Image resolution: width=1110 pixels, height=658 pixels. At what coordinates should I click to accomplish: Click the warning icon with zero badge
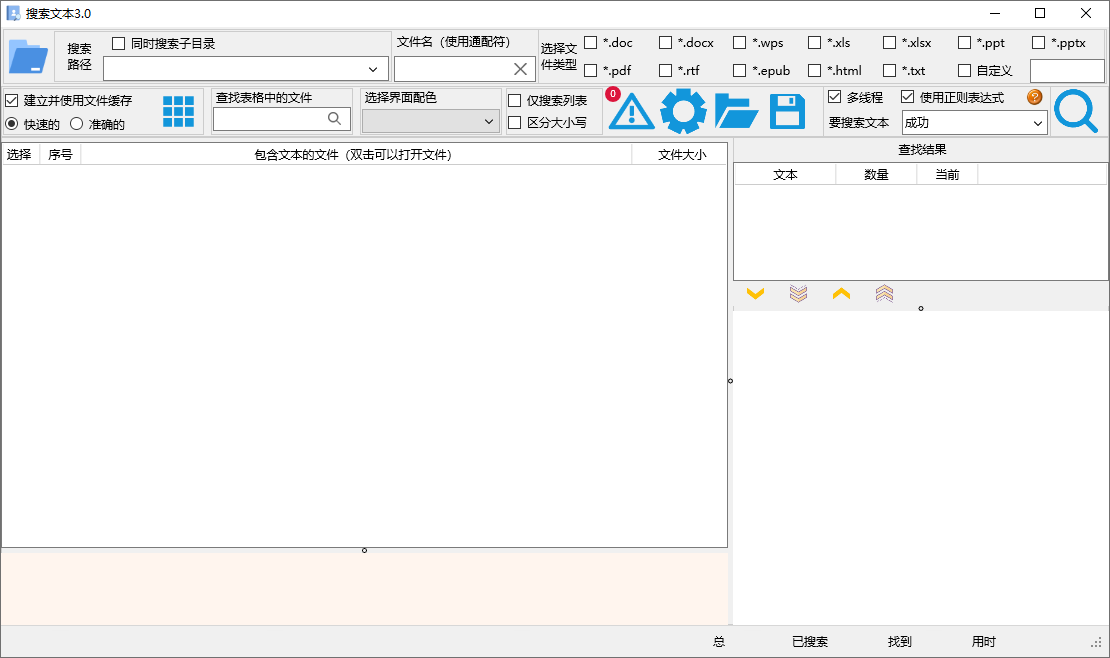631,112
